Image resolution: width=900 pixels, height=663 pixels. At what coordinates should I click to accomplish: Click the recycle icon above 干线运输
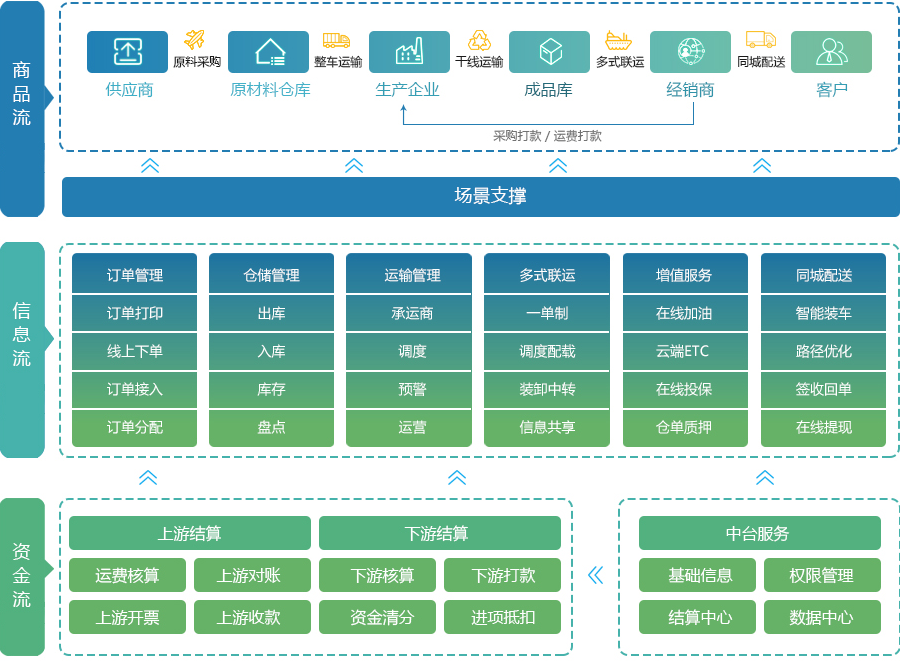tap(479, 40)
